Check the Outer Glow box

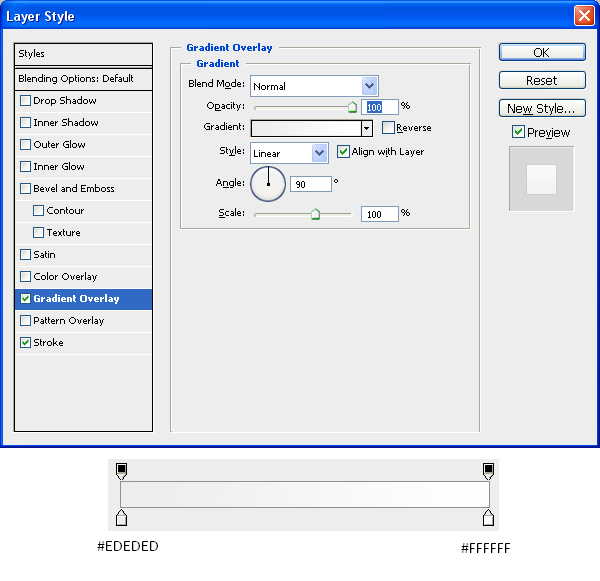pos(25,145)
